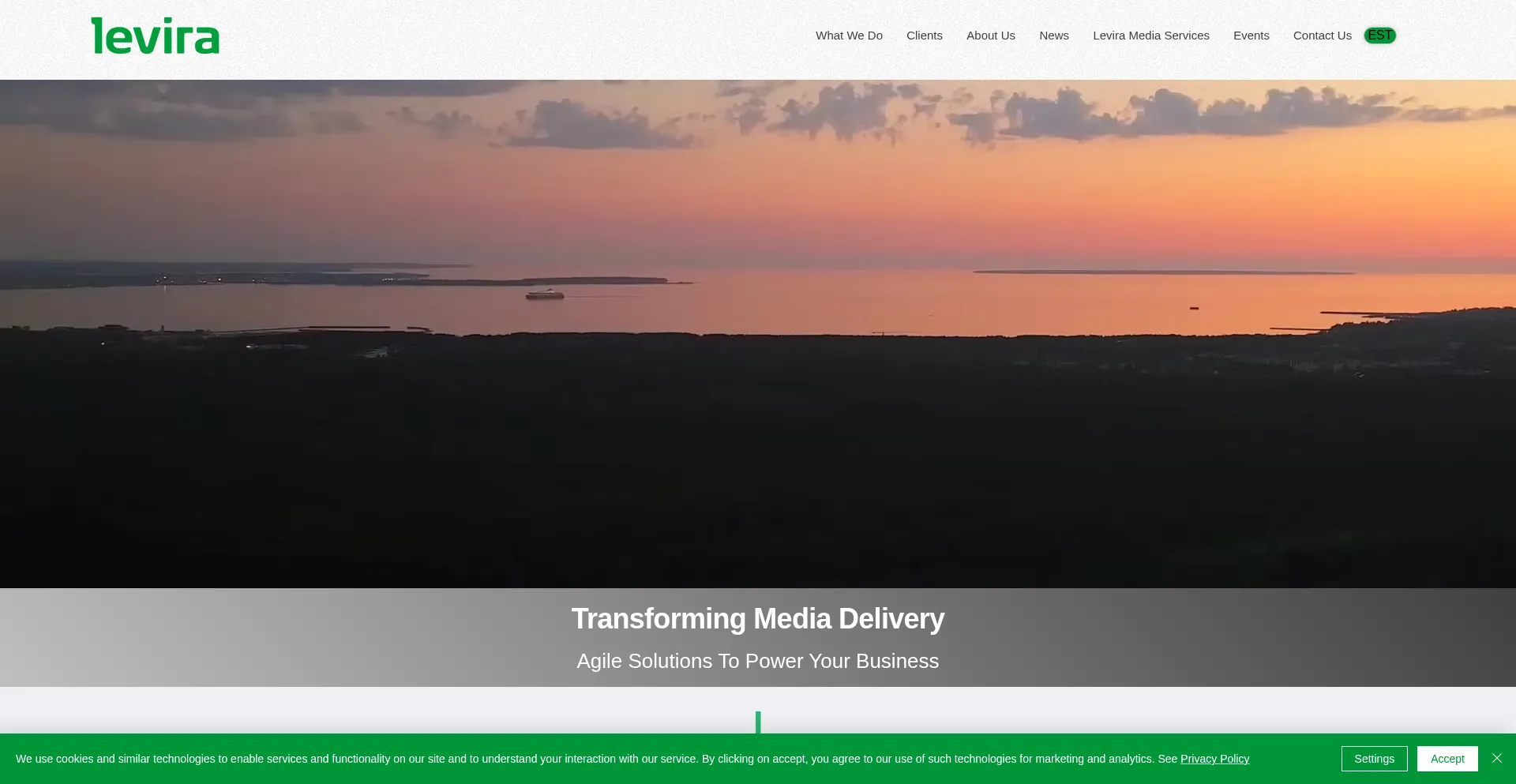Accept cookies
The width and height of the screenshot is (1516, 784).
[x=1447, y=759]
